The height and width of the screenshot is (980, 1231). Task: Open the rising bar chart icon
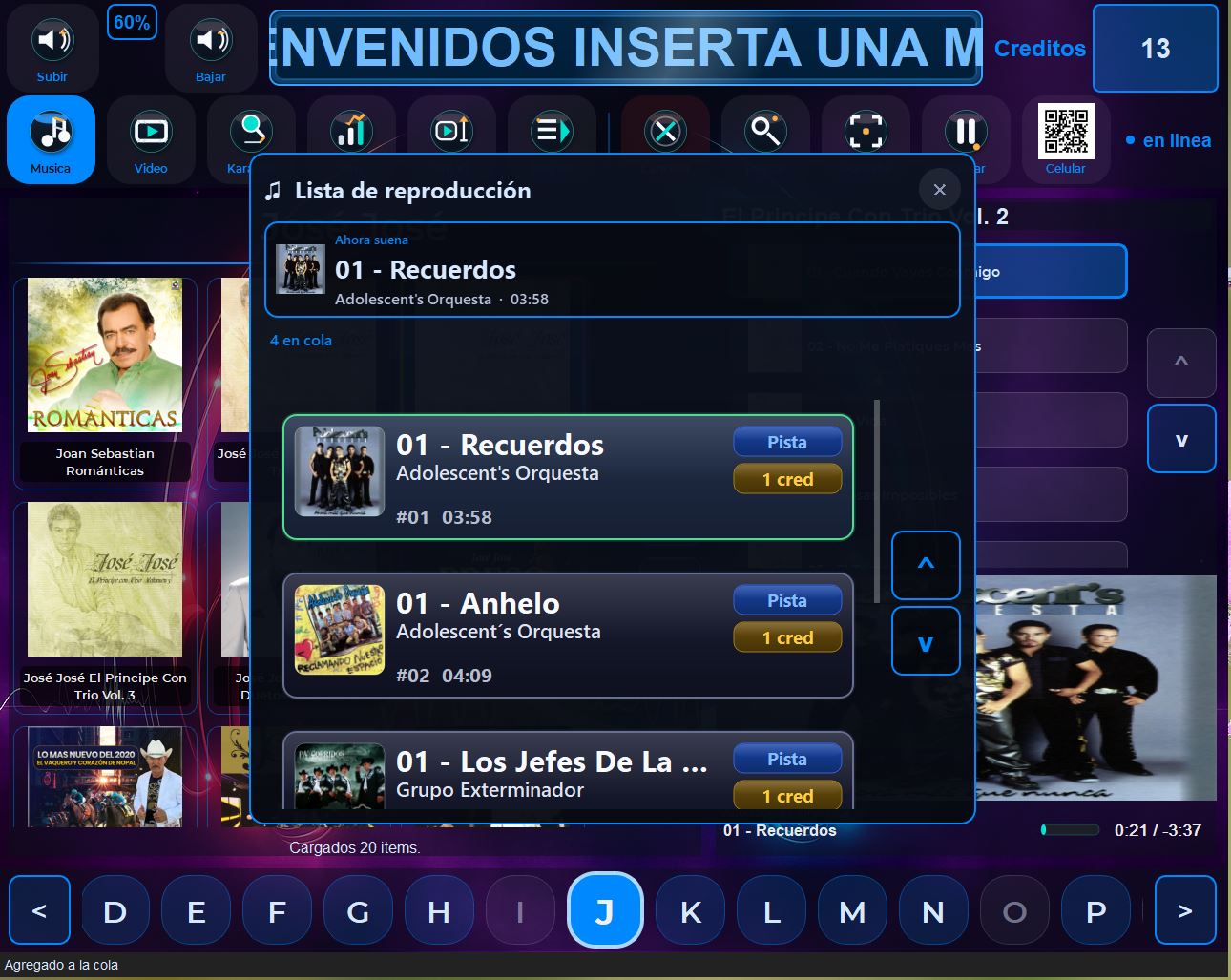point(351,132)
